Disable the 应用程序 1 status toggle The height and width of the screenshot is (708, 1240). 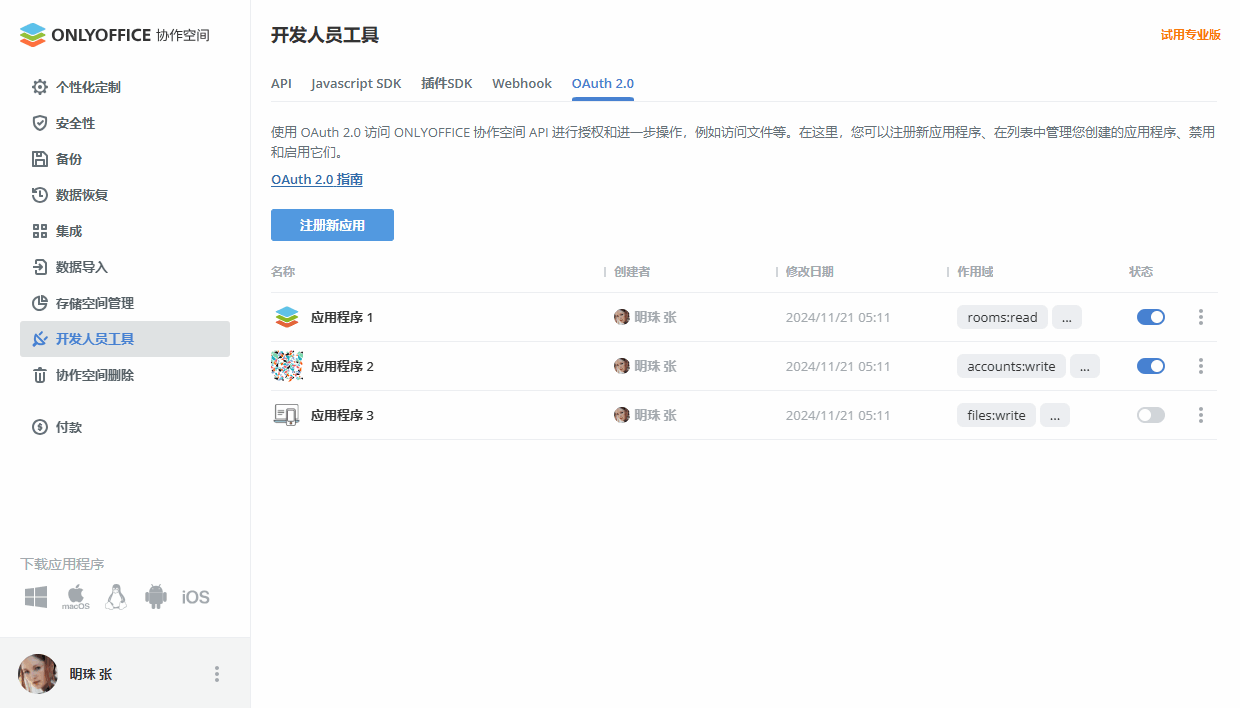[x=1150, y=317]
